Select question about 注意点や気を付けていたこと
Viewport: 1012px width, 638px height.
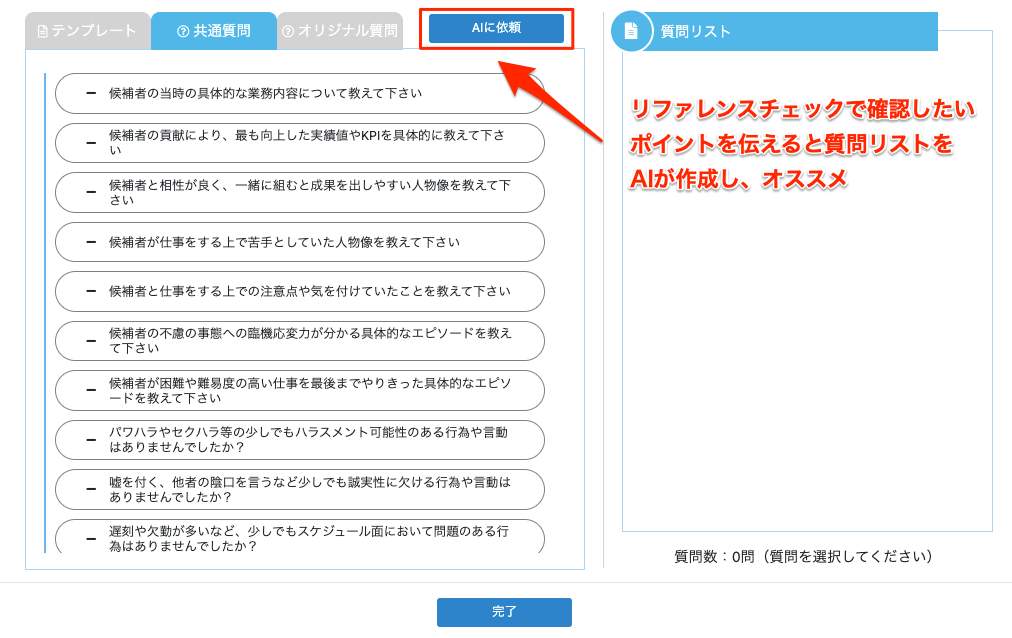click(299, 292)
